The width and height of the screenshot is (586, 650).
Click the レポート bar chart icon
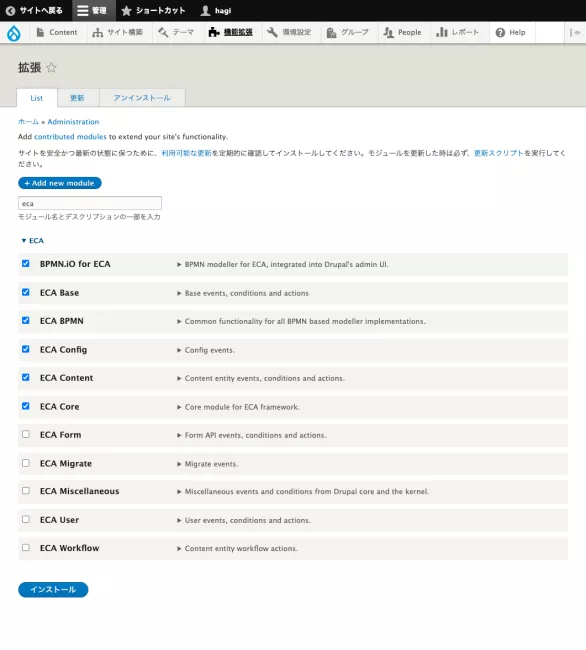[442, 32]
